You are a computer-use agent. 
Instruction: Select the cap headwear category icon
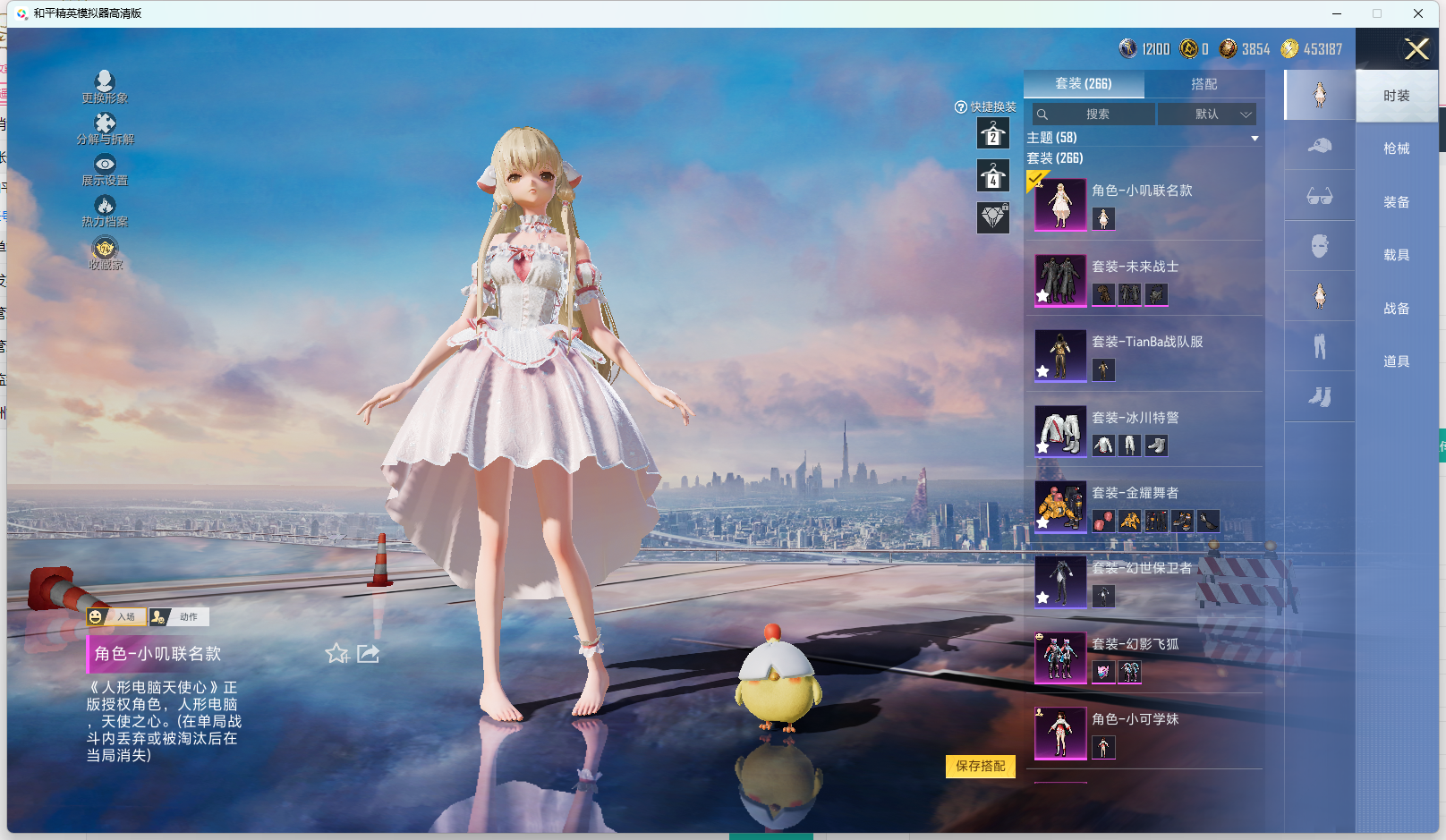[1319, 146]
